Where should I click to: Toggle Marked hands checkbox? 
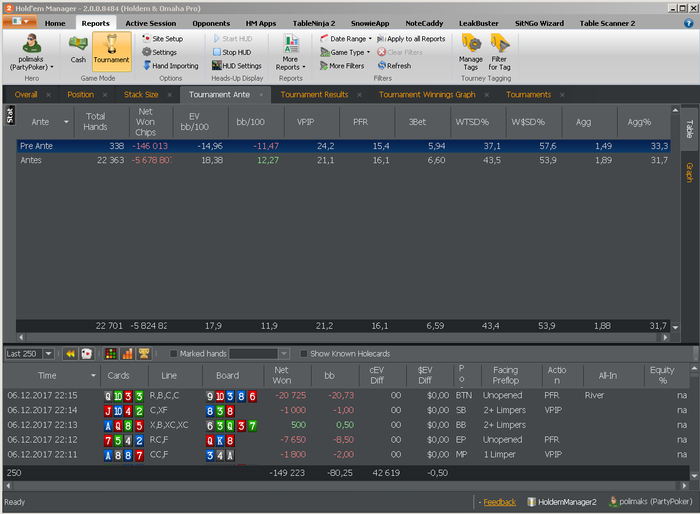click(x=174, y=354)
